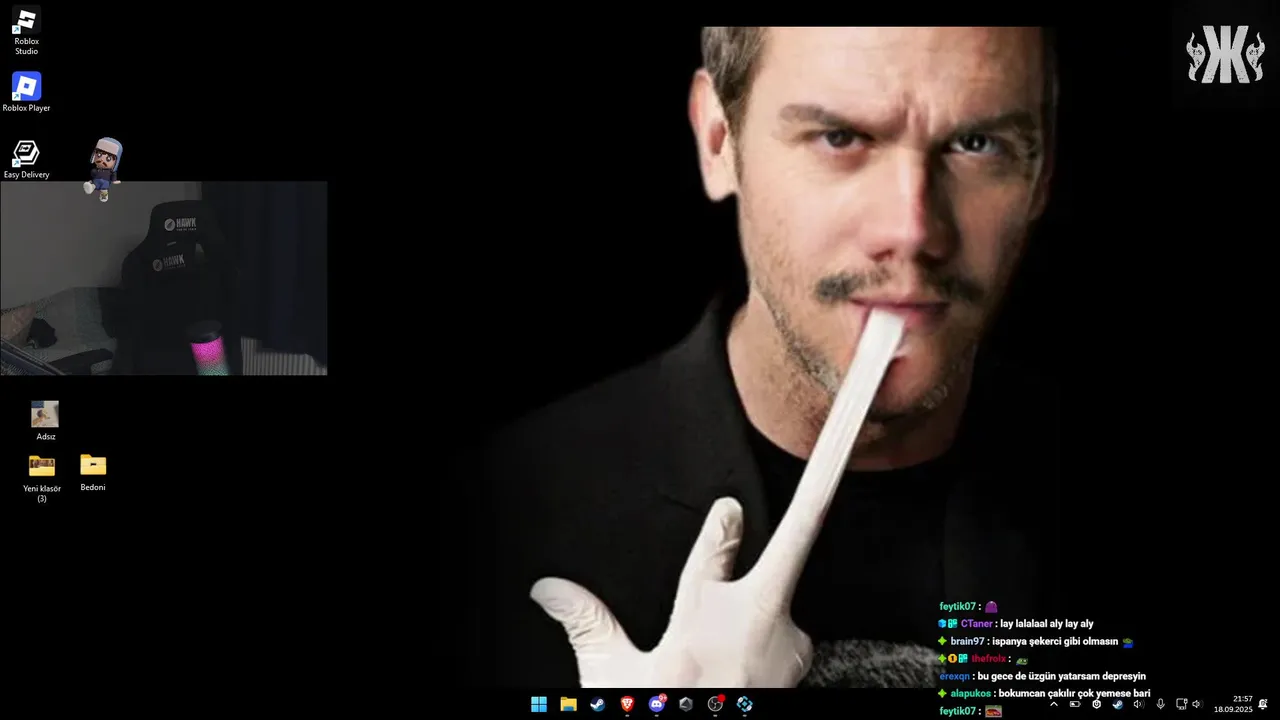Click the battery icon in system tray
Screen dimensions: 1280x720
pos(1075,704)
